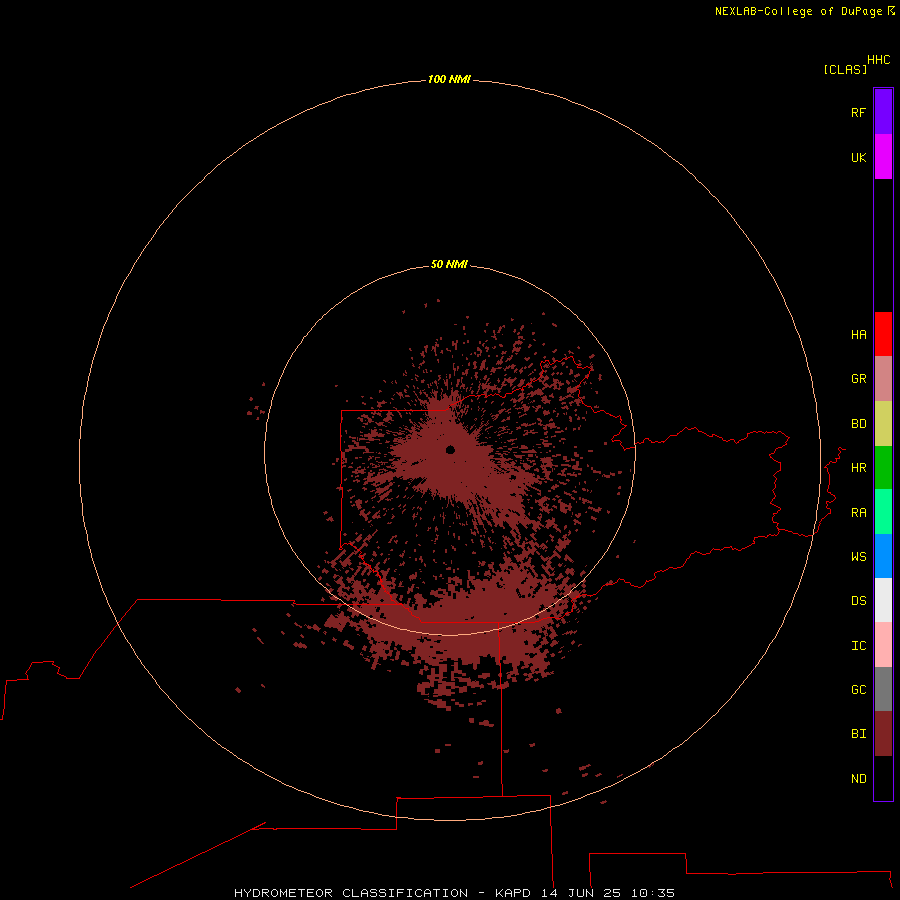Click the IC light pink legend swatch
The image size is (900, 900).
pyautogui.click(x=883, y=645)
